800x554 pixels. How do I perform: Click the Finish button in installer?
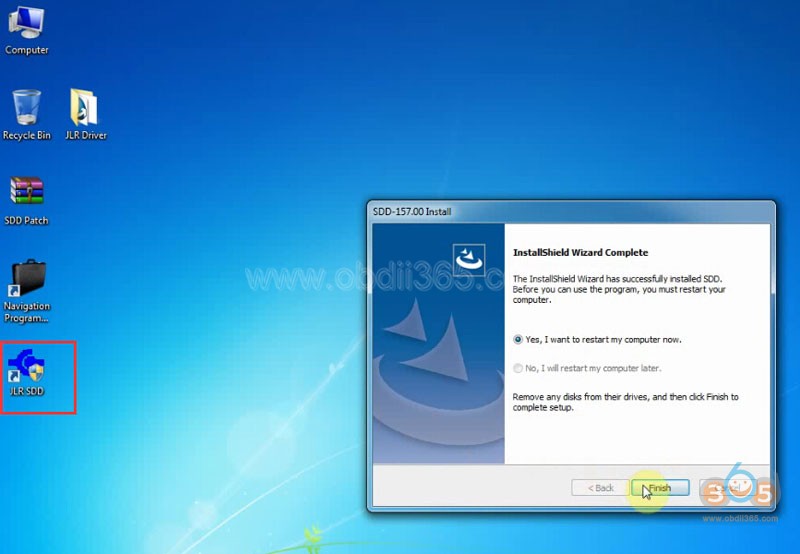coord(660,488)
